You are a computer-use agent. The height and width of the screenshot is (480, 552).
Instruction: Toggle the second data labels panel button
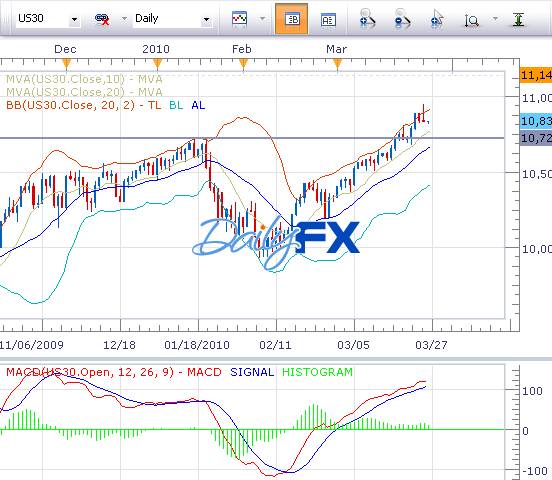click(328, 20)
